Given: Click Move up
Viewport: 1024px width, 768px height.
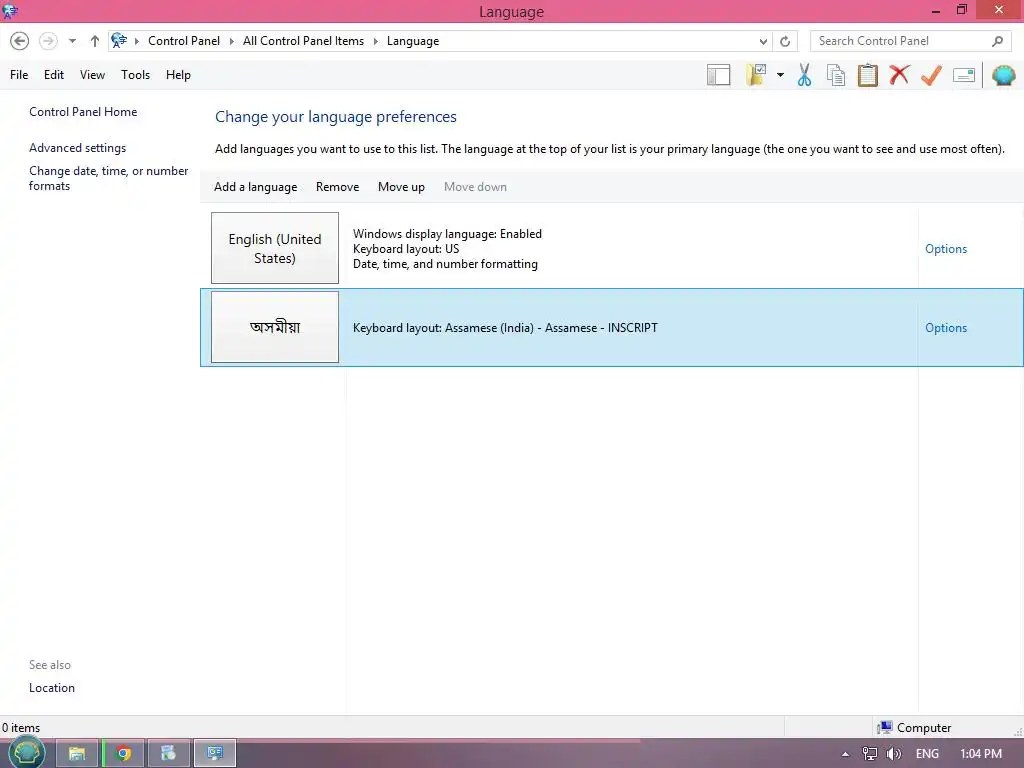Looking at the screenshot, I should pos(401,187).
